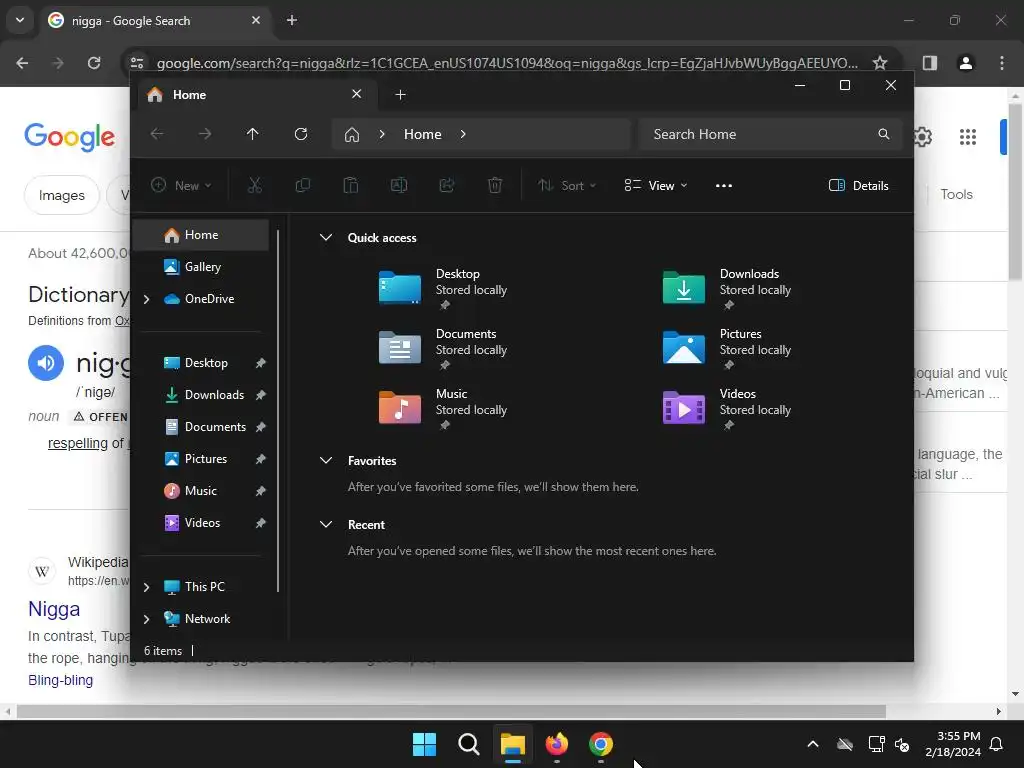Open Videos folder in Quick access
This screenshot has width=1024, height=768.
coord(684,408)
